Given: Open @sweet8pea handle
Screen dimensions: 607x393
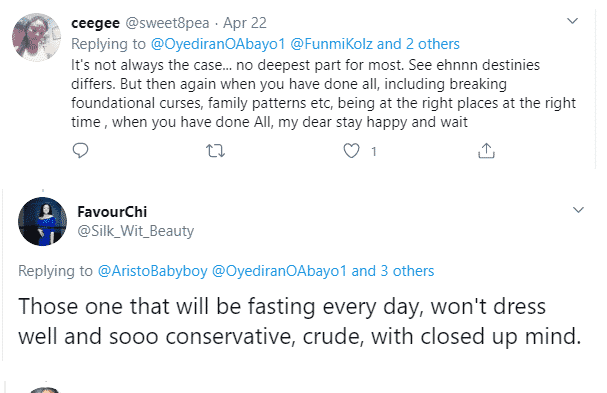Looking at the screenshot, I should coord(167,23).
